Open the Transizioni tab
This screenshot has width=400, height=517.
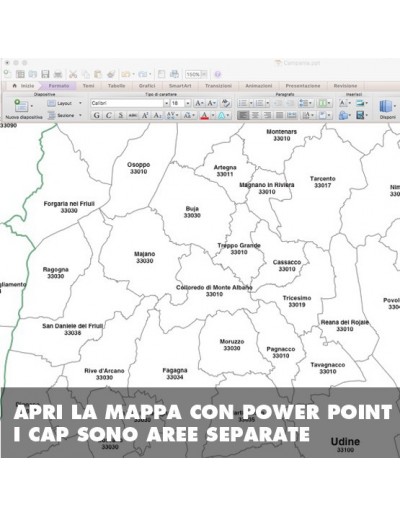[x=218, y=86]
